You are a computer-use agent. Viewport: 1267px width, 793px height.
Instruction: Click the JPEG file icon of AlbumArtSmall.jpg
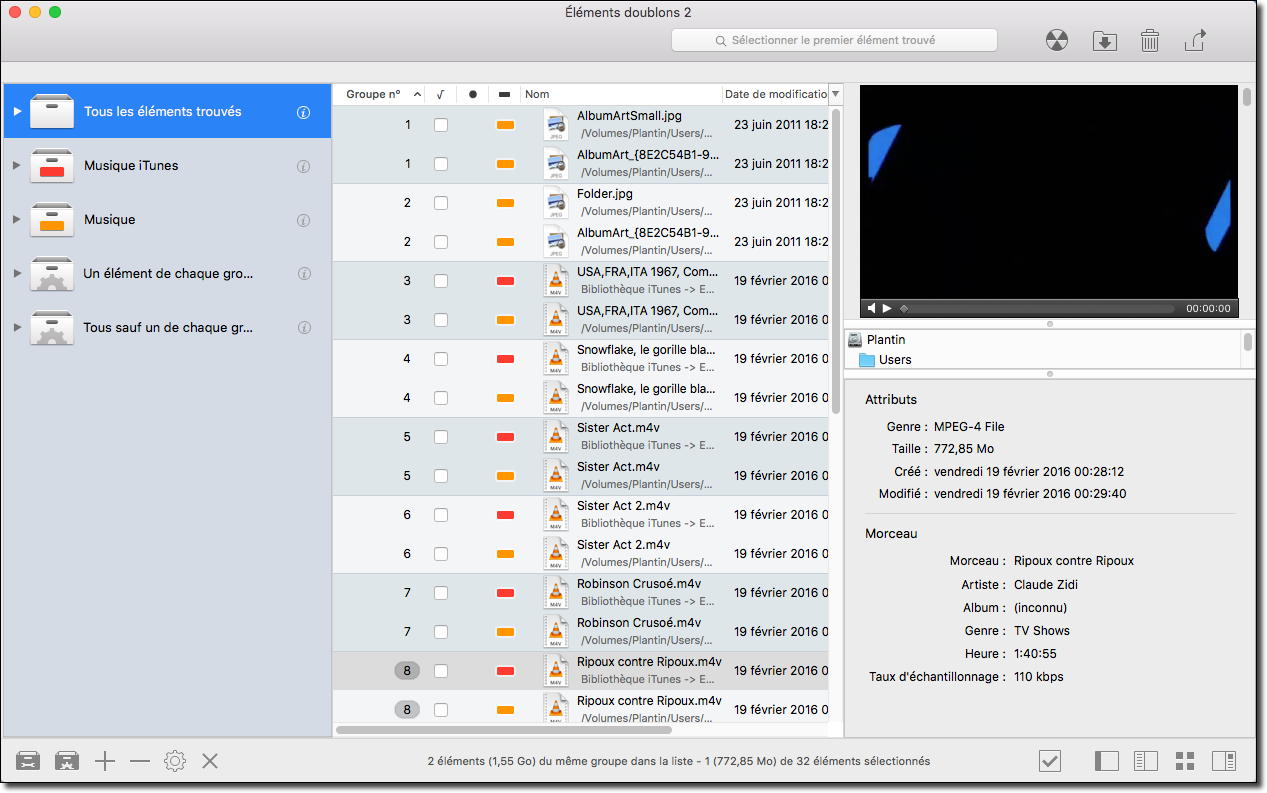(x=556, y=125)
